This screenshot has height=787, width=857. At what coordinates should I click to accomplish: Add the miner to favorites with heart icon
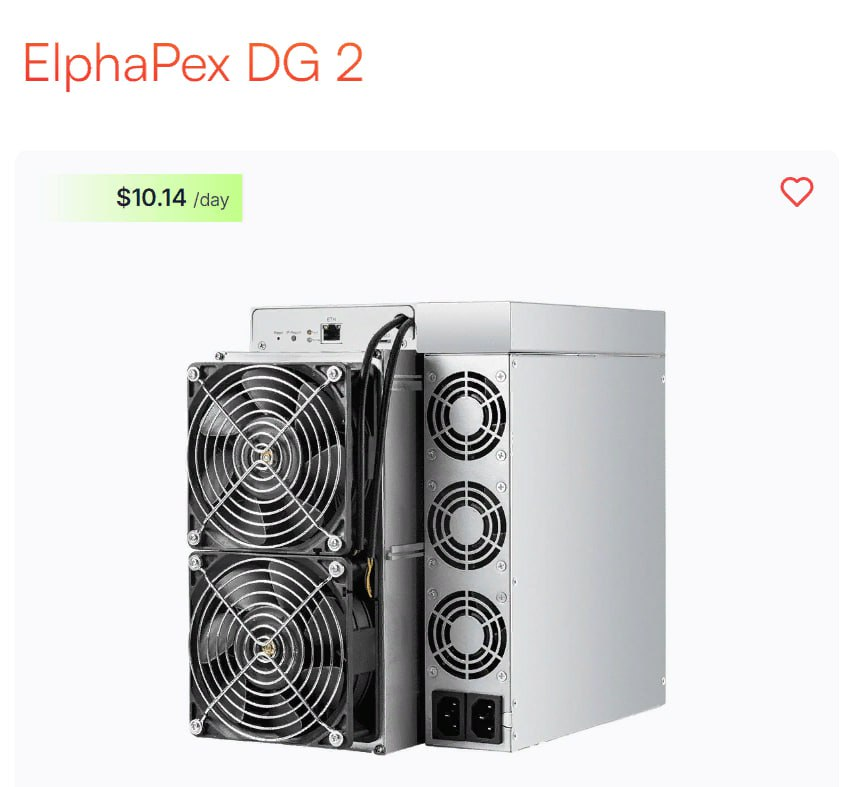[796, 192]
